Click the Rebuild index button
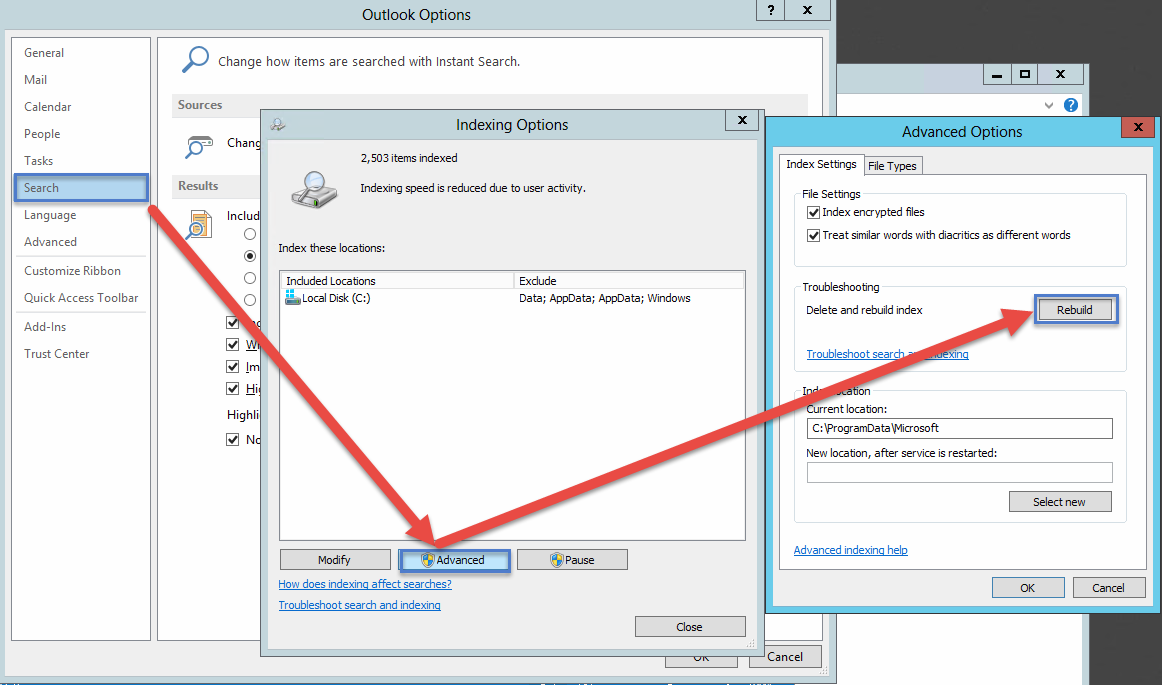This screenshot has width=1162, height=685. (x=1075, y=310)
